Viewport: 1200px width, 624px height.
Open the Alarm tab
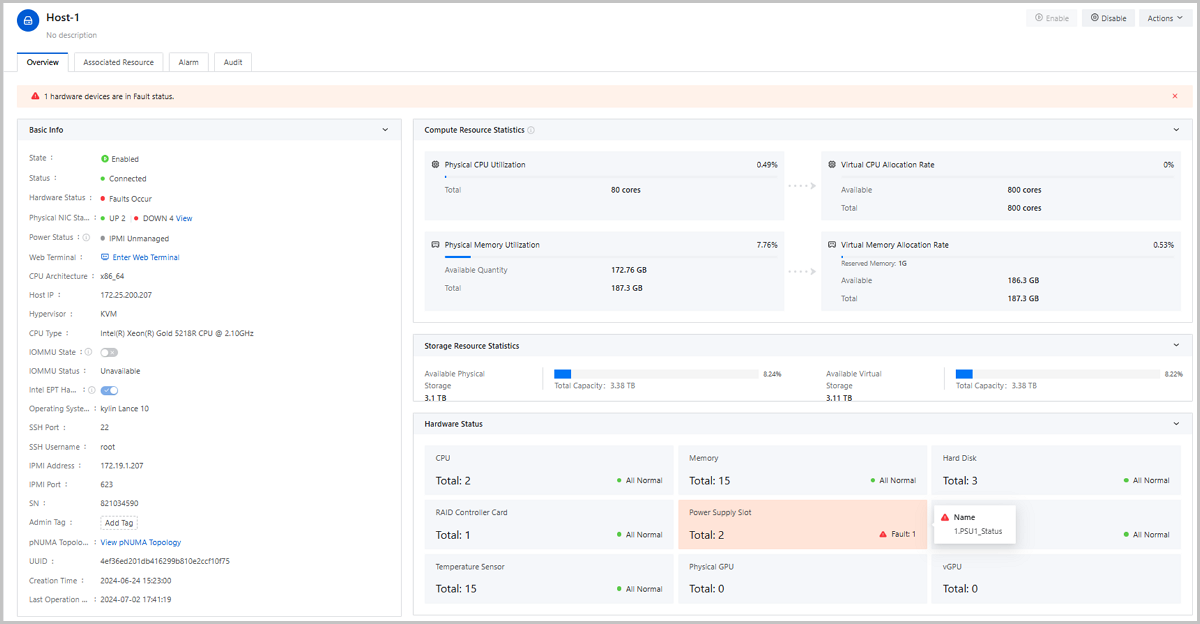pyautogui.click(x=188, y=62)
